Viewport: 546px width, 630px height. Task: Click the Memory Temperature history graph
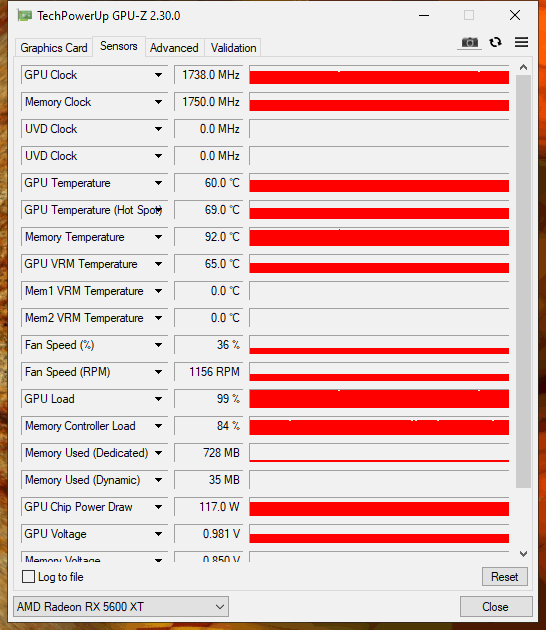pos(379,237)
